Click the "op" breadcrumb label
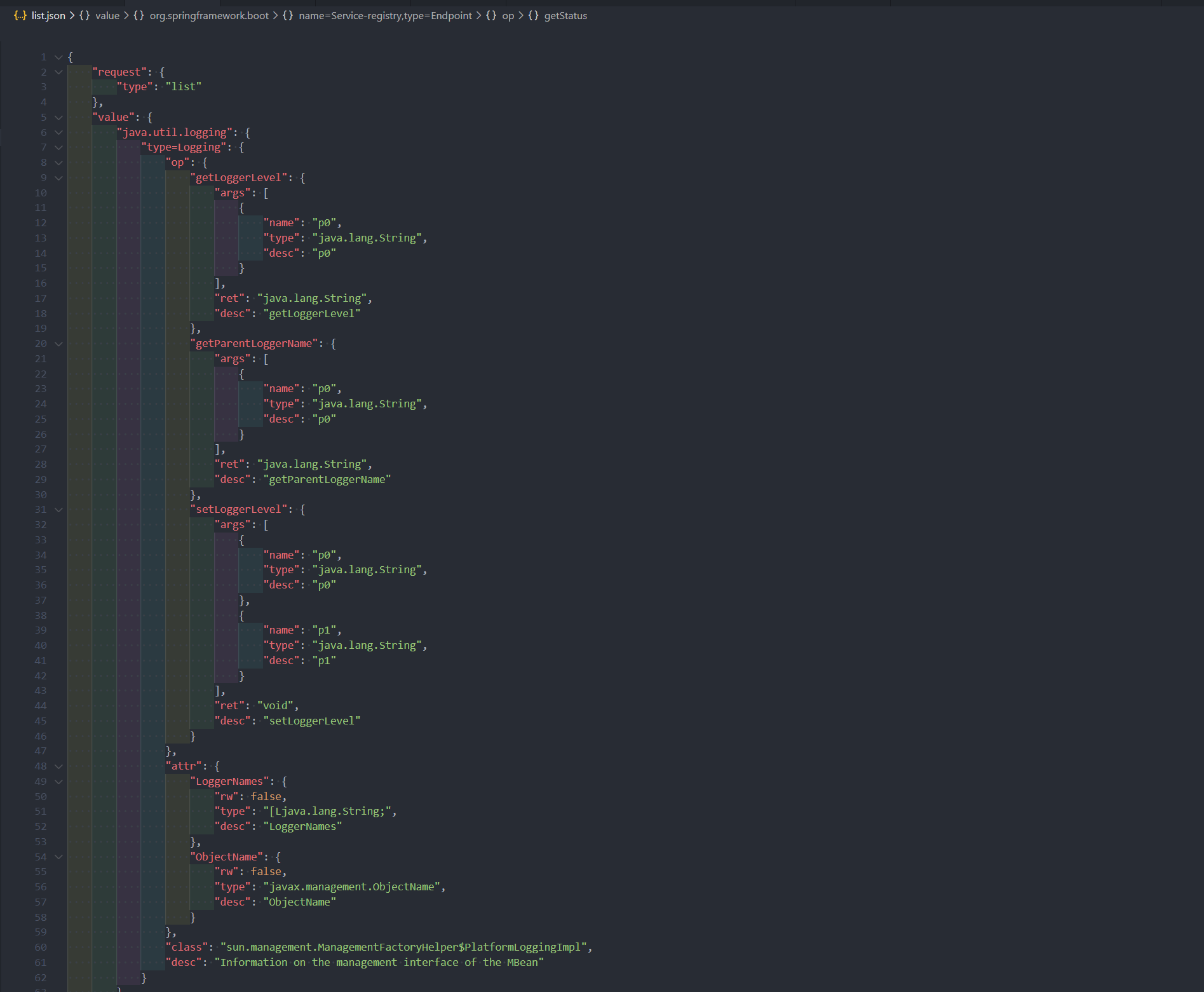This screenshot has width=1204, height=992. coord(508,16)
